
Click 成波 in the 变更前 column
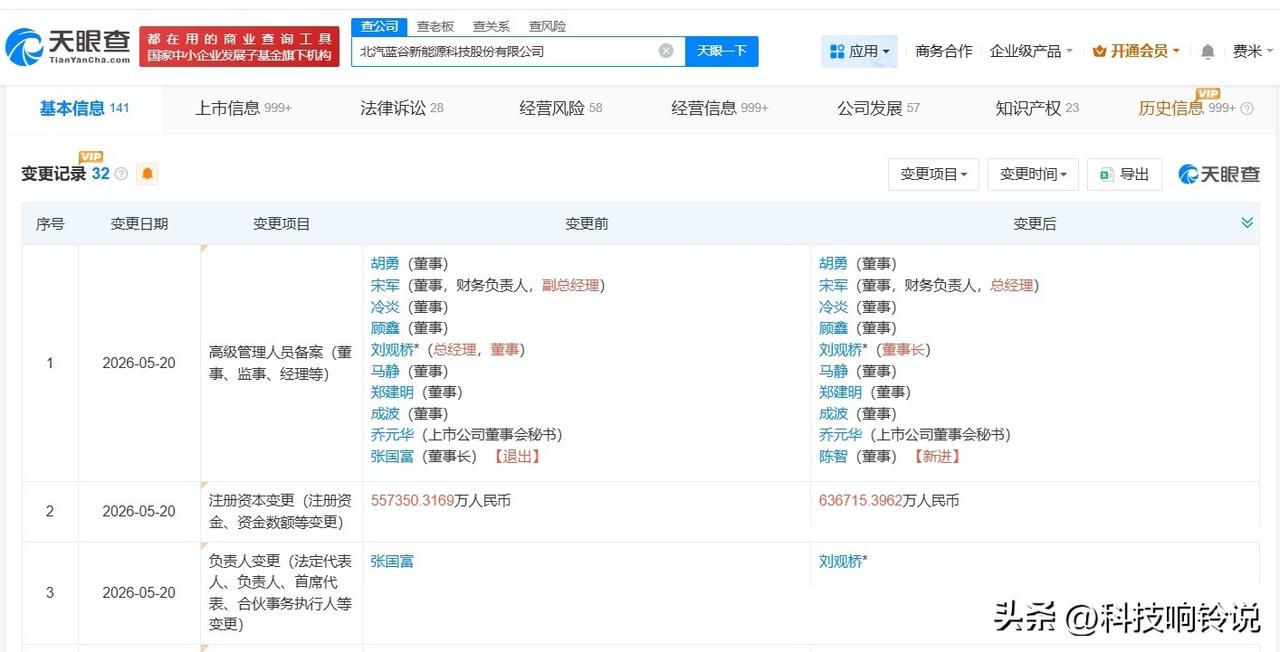pos(385,413)
